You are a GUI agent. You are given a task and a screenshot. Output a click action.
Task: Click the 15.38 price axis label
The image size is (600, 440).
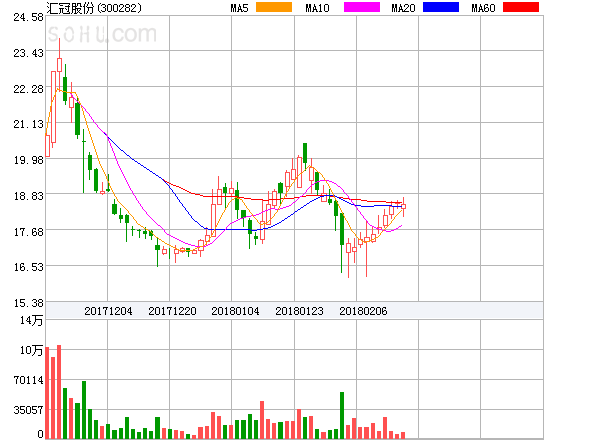coord(28,303)
